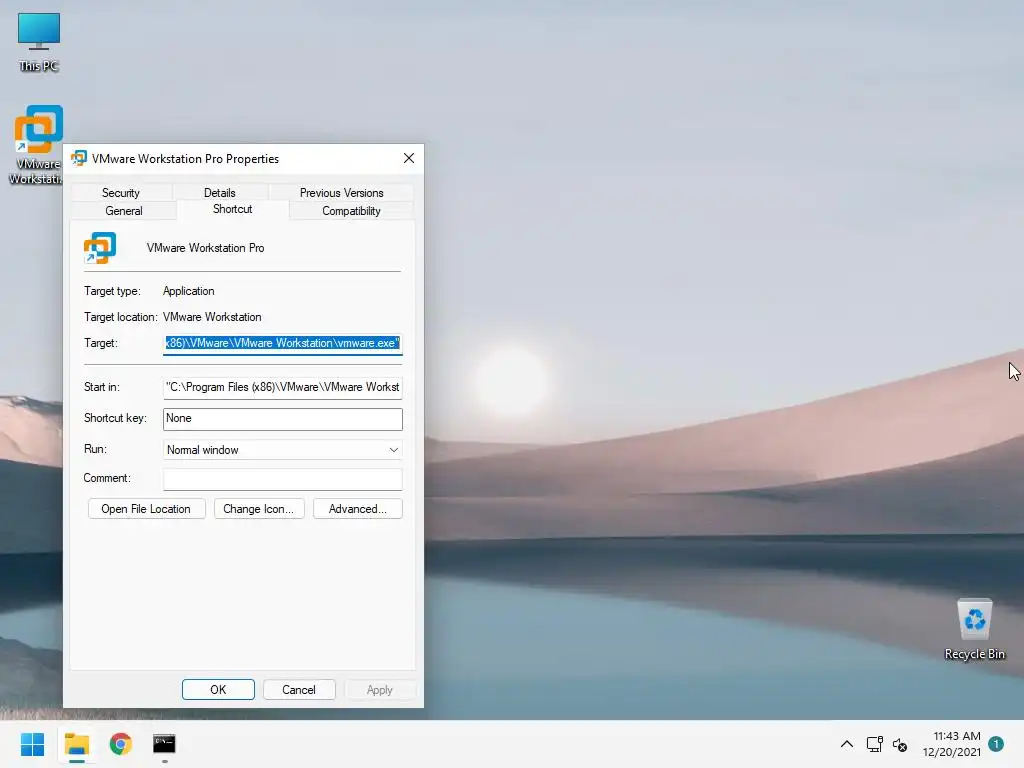Open the Command Prompt taskbar icon
This screenshot has width=1024, height=768.
[x=164, y=744]
